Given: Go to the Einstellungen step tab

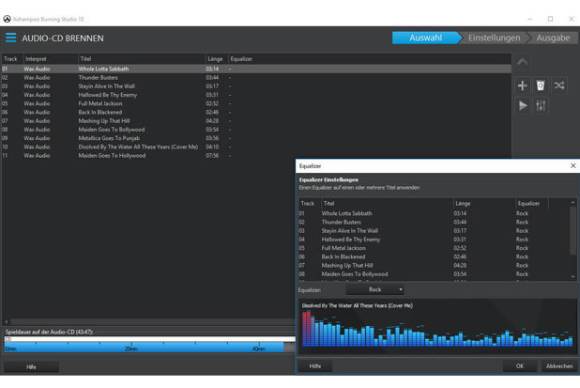Looking at the screenshot, I should 494,38.
